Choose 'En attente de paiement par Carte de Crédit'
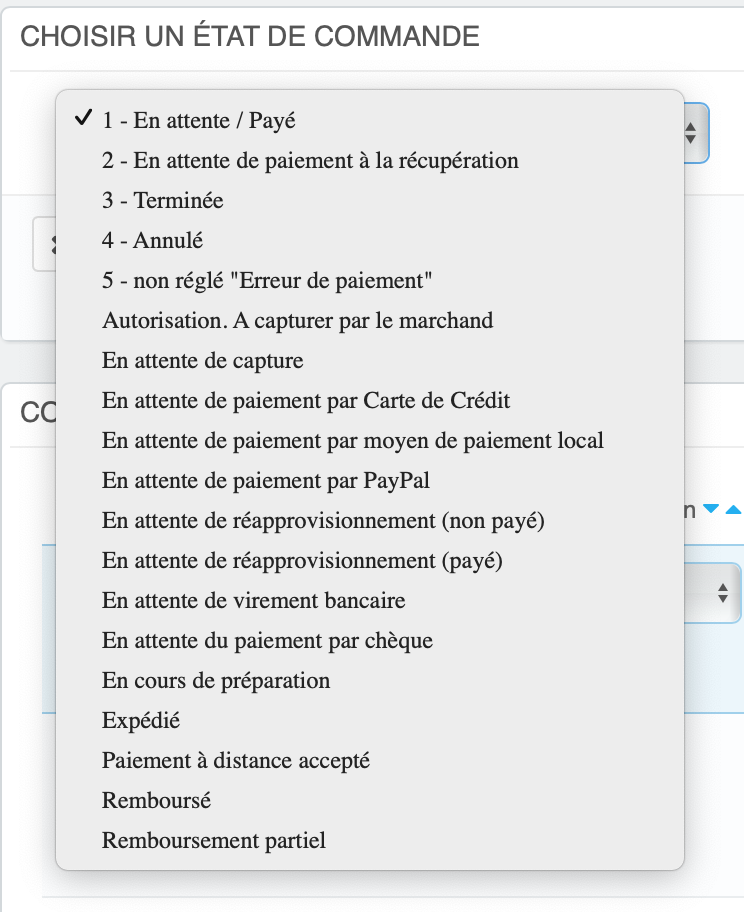 tap(369, 401)
